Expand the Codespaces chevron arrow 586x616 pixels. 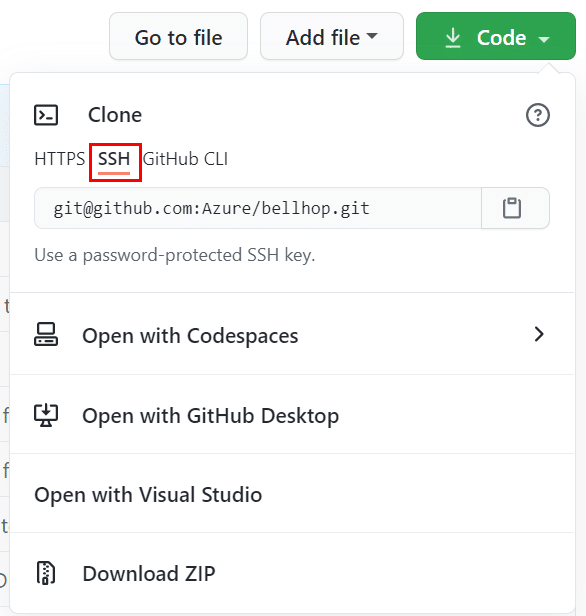tap(539, 334)
